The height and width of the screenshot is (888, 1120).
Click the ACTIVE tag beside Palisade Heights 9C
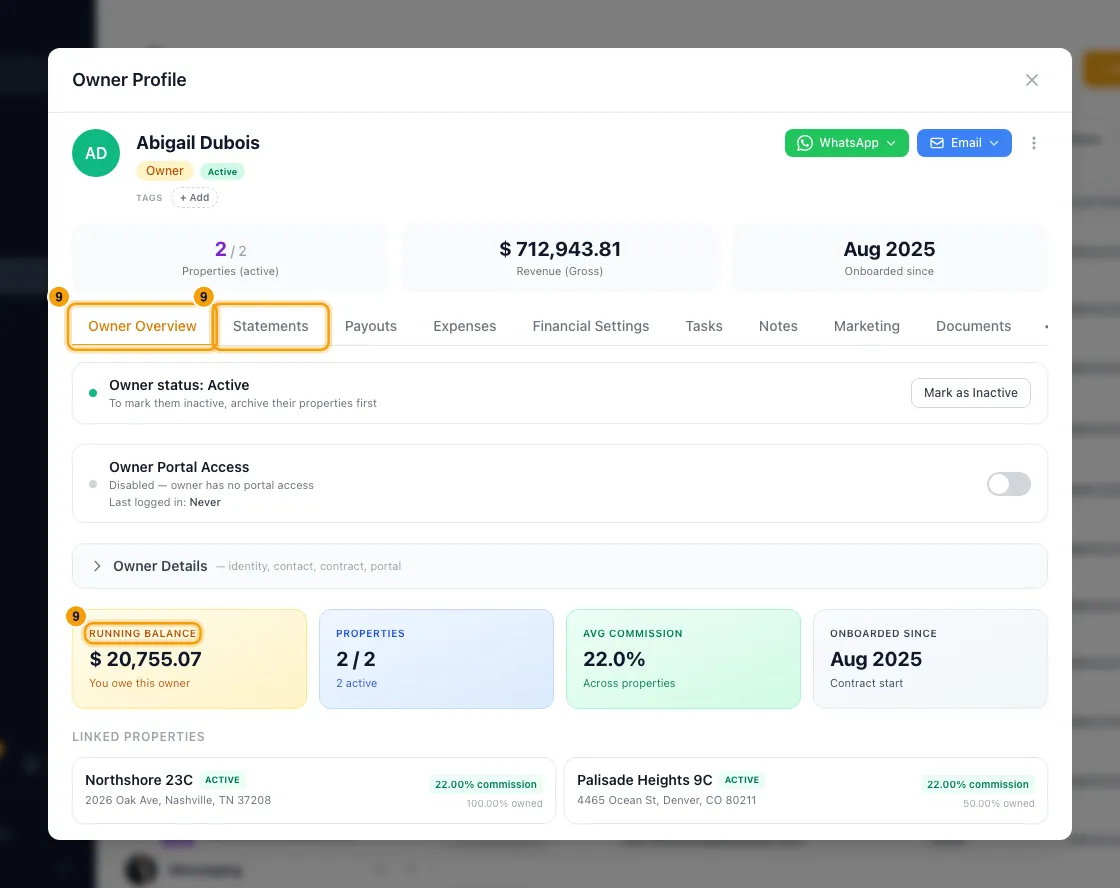(742, 780)
